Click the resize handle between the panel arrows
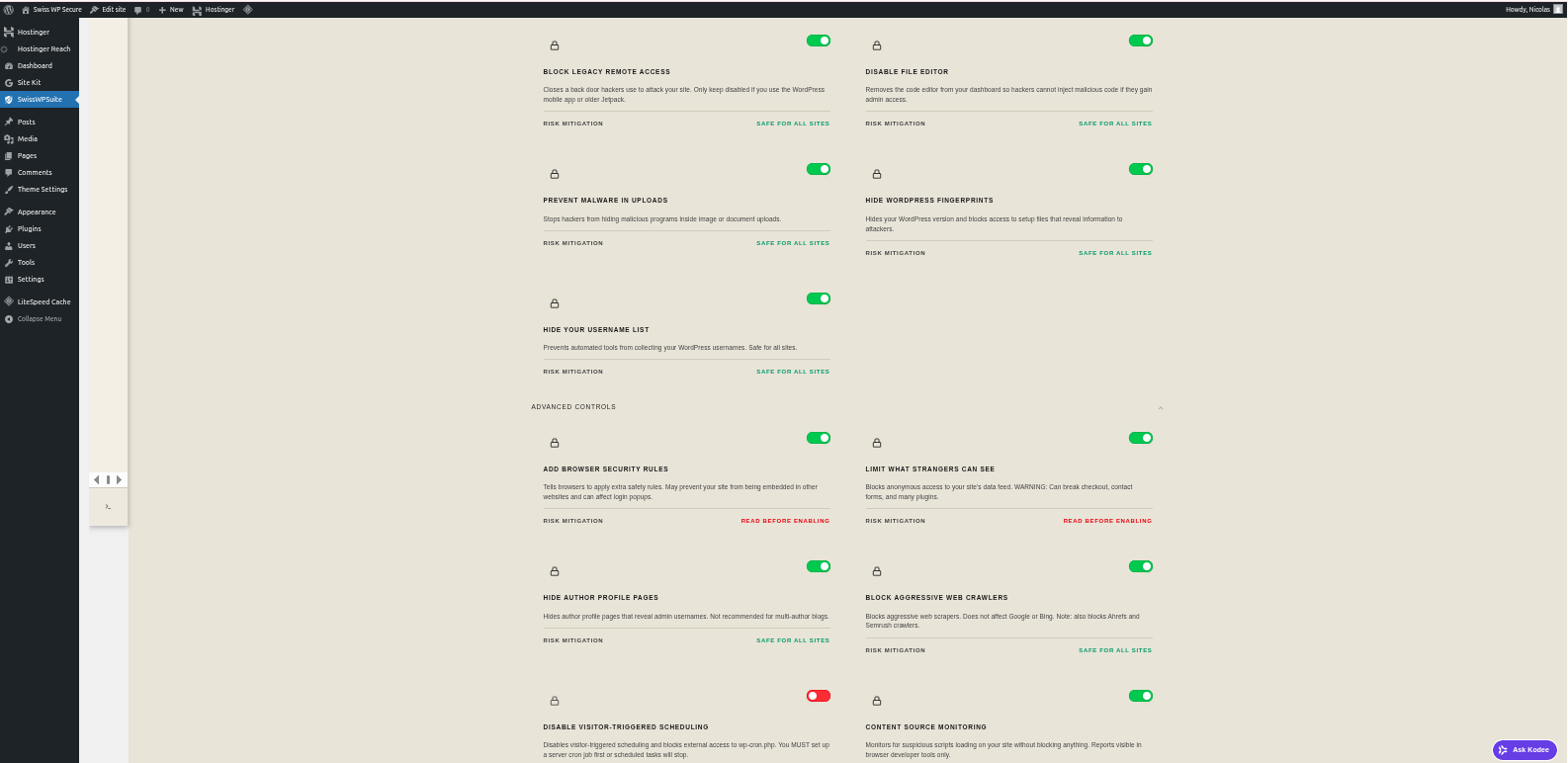This screenshot has width=1568, height=763. pos(108,479)
